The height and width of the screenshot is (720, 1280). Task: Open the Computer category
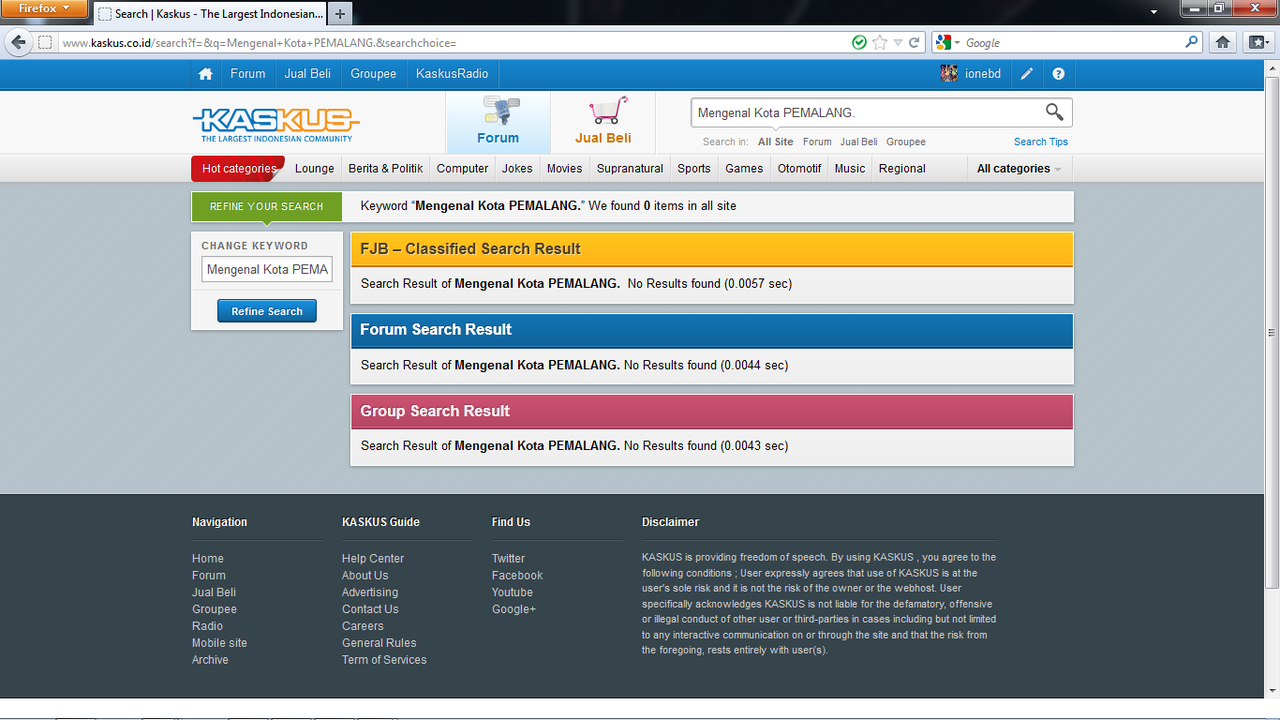[463, 169]
